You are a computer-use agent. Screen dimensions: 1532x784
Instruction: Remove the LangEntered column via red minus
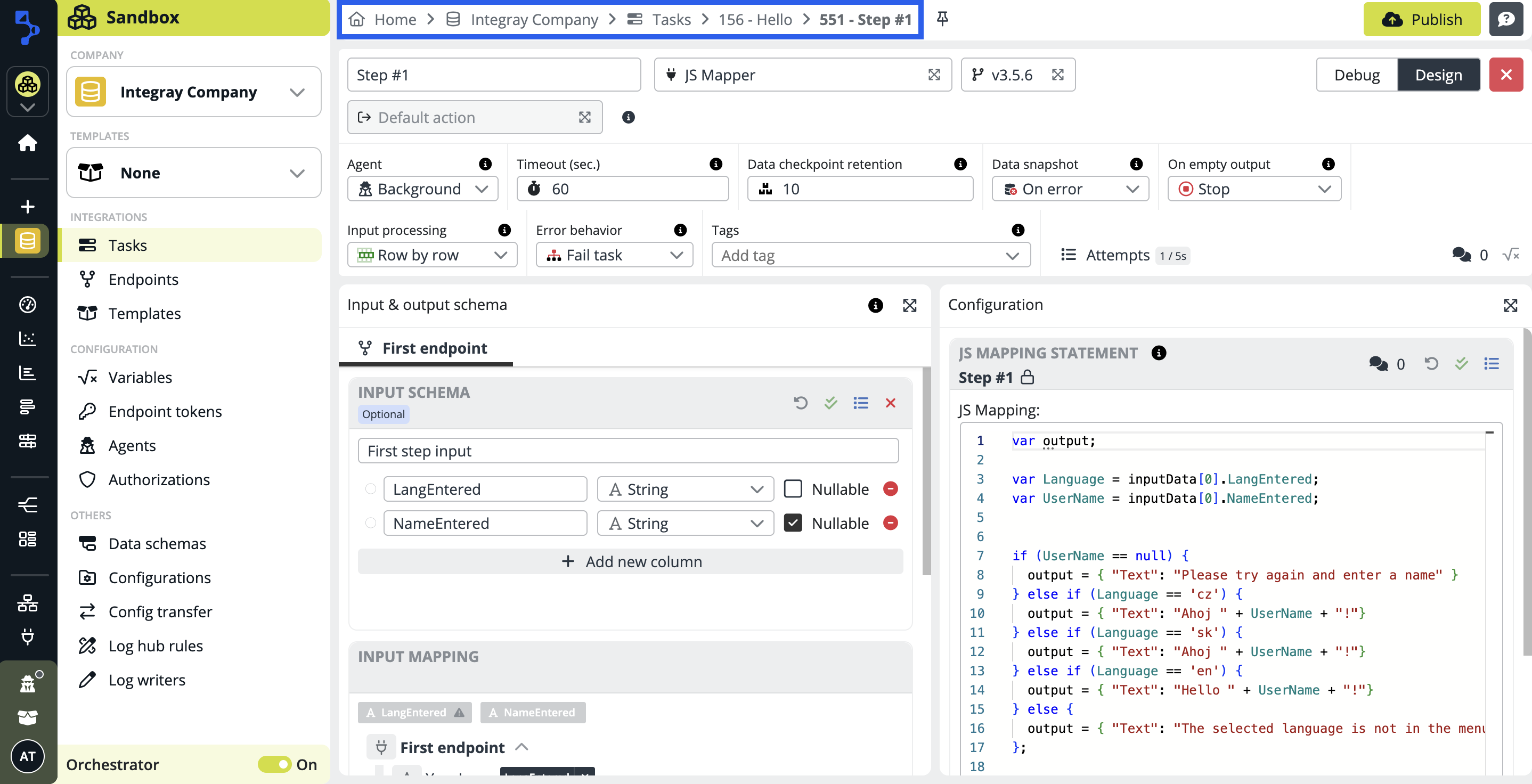(890, 488)
